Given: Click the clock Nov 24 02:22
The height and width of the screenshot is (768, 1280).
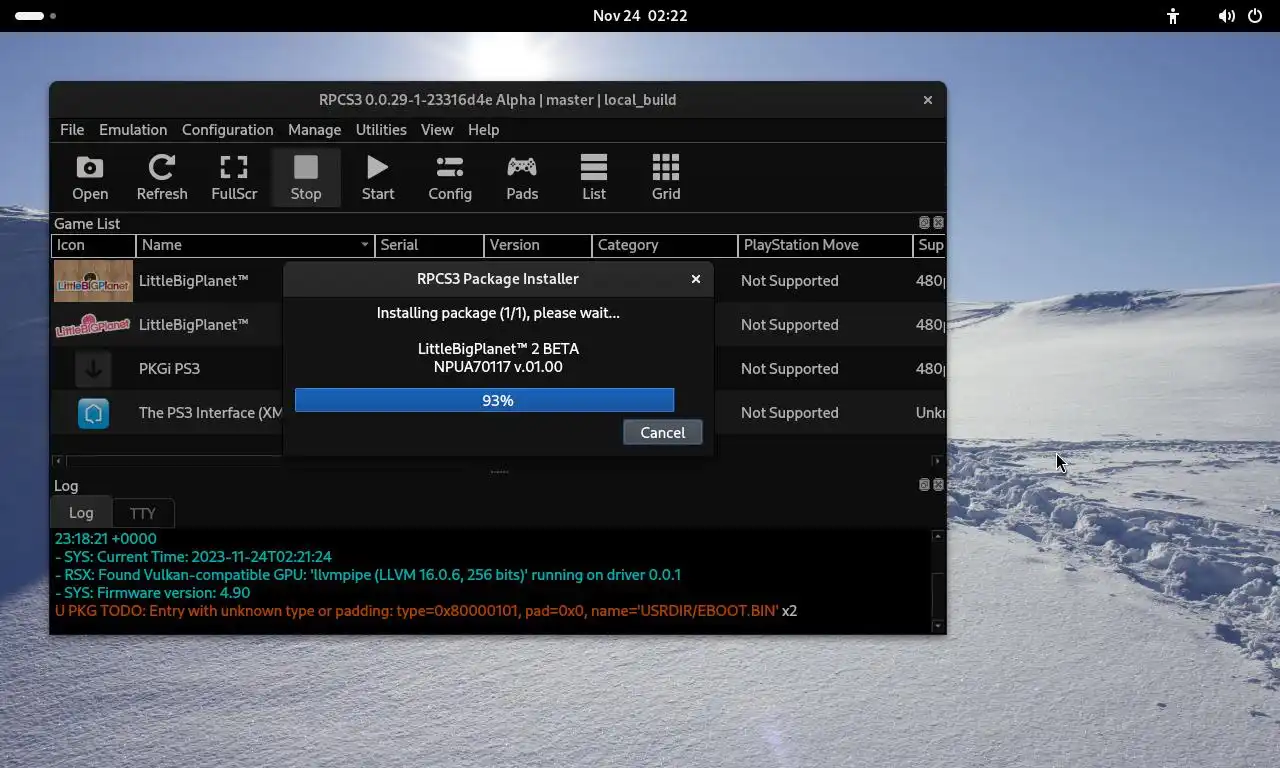Looking at the screenshot, I should [x=640, y=16].
